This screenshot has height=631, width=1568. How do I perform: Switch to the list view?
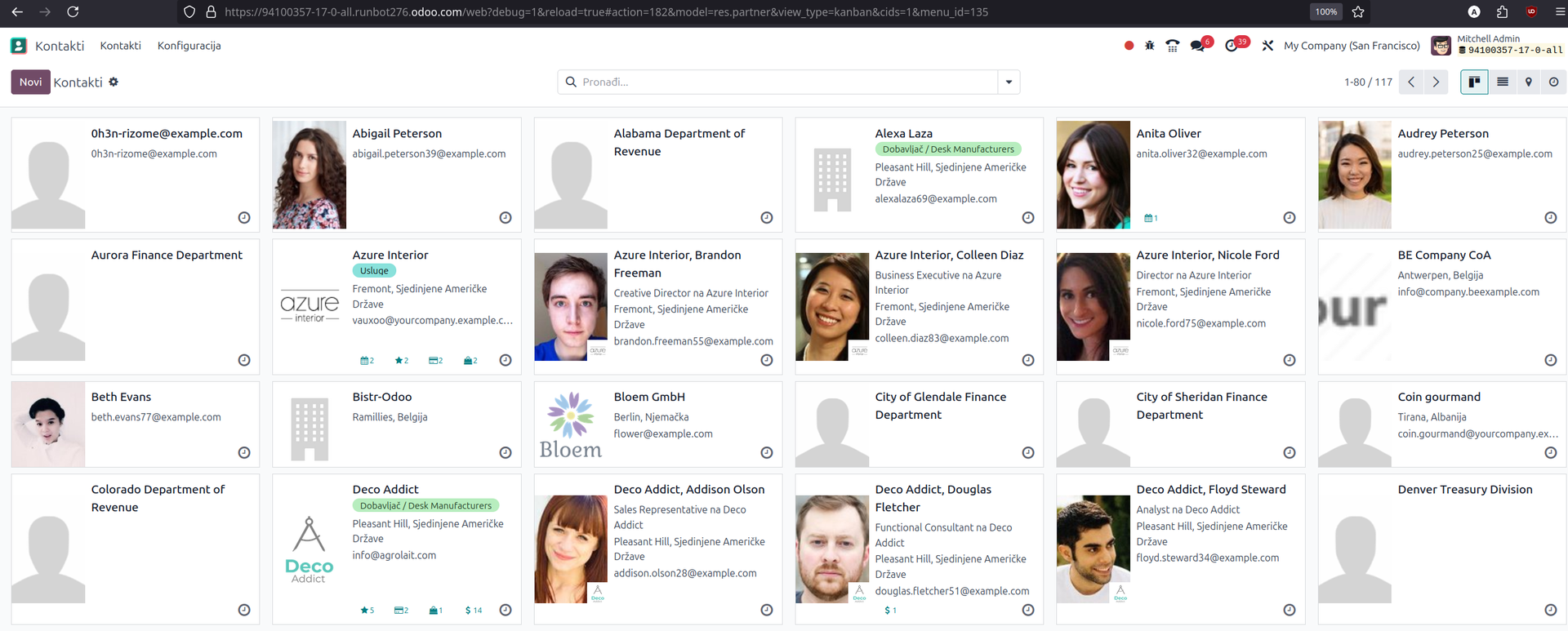click(1502, 82)
